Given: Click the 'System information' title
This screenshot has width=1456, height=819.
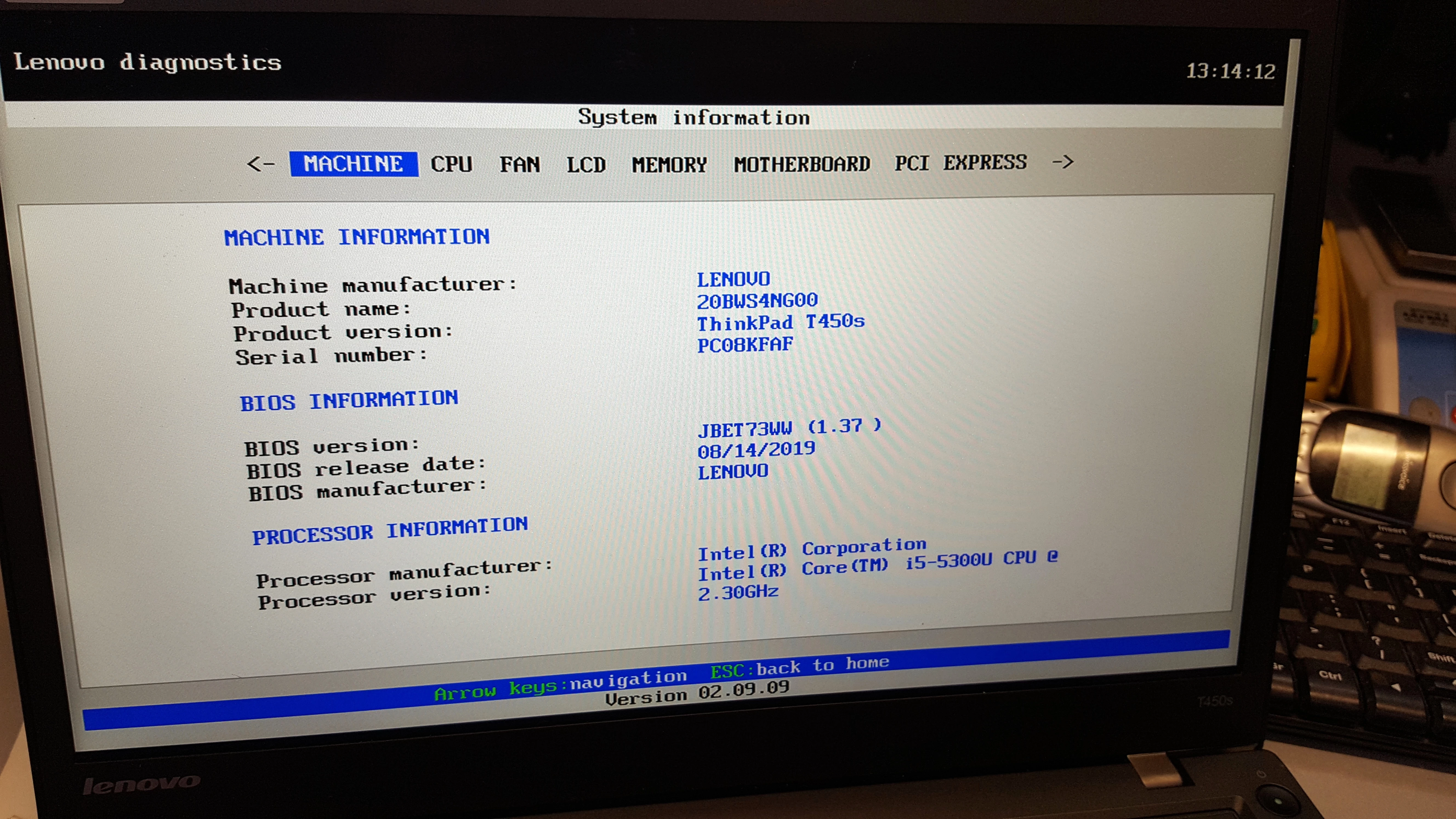Looking at the screenshot, I should (693, 117).
